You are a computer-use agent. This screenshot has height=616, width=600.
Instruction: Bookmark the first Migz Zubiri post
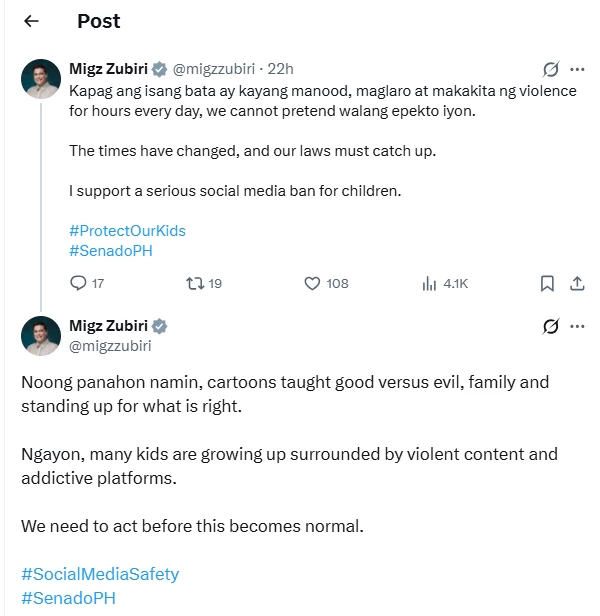[x=547, y=283]
